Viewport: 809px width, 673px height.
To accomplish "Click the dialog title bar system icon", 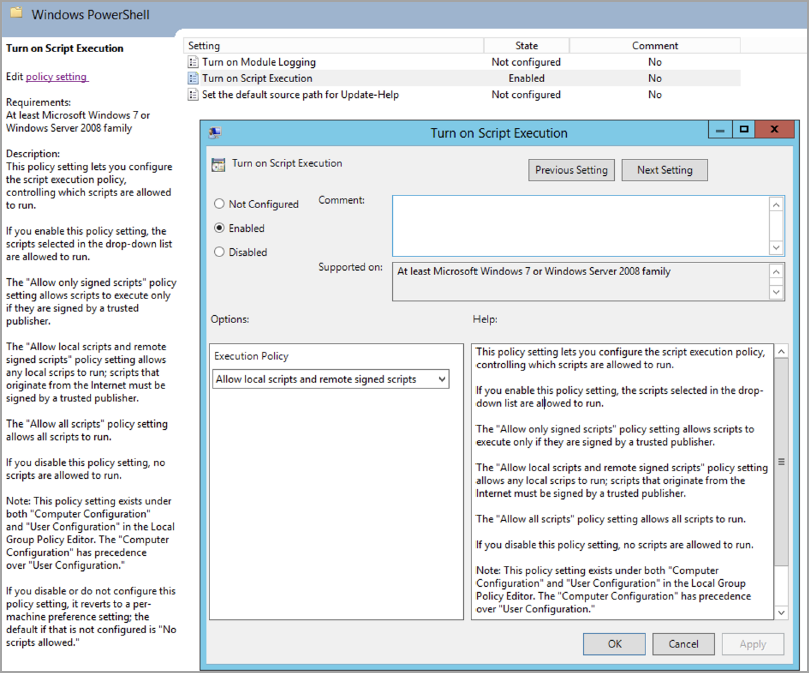I will coord(215,133).
